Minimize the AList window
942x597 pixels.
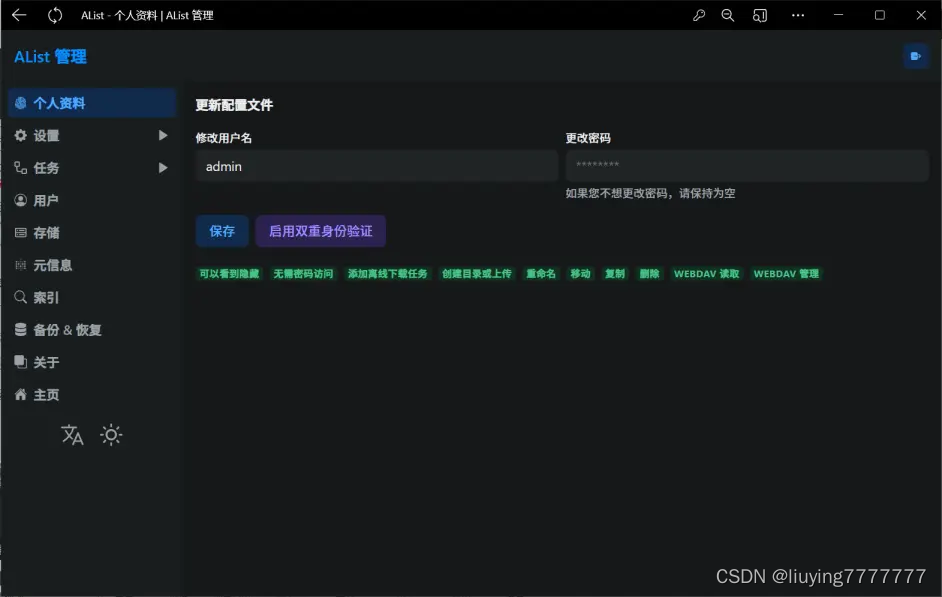click(x=839, y=15)
